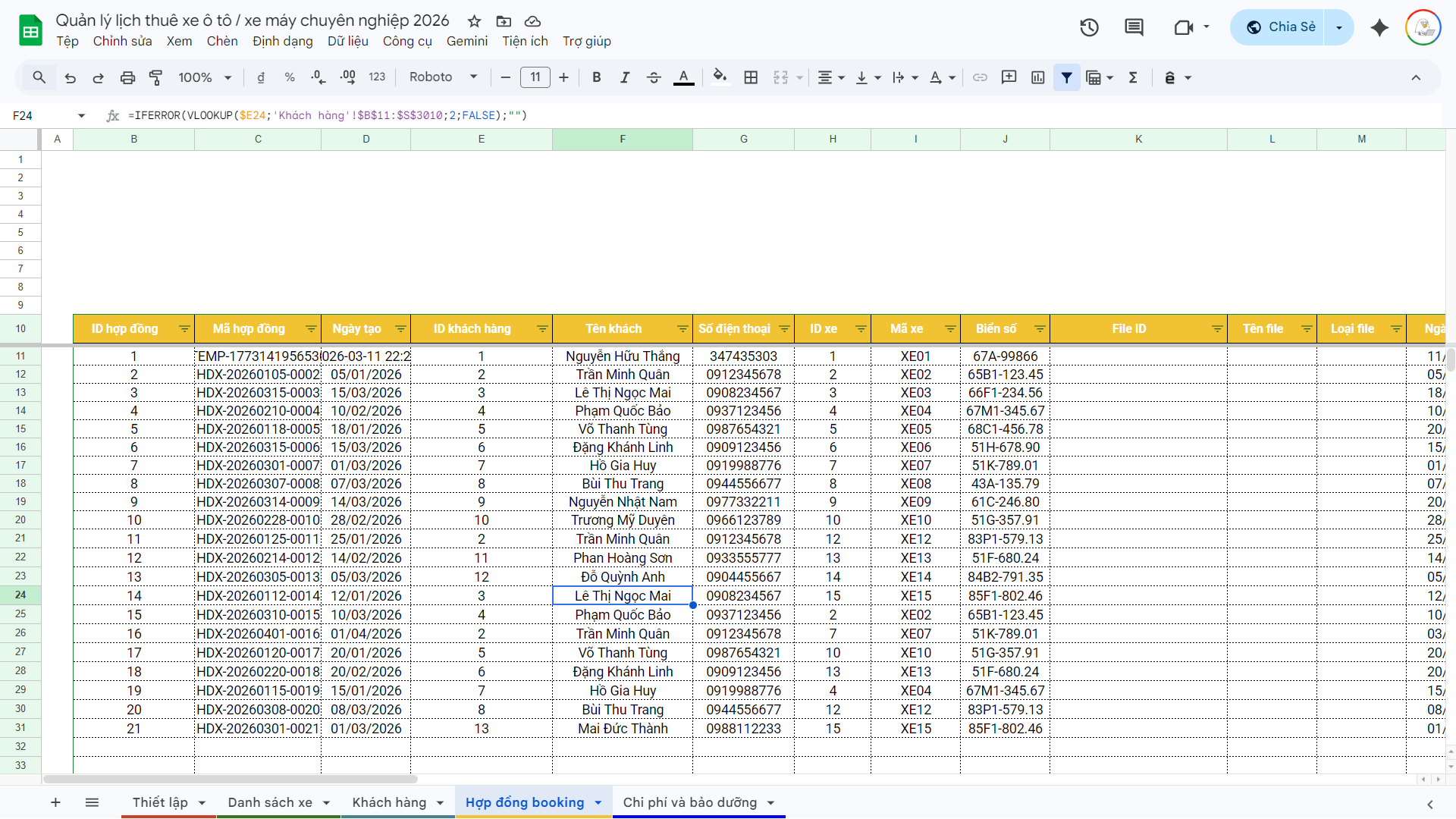Viewport: 1456px width, 819px height.
Task: Click the add new sheet plus button
Action: point(55,802)
